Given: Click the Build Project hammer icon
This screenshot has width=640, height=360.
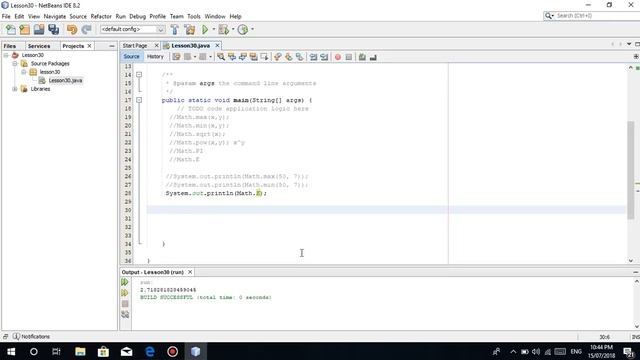Looking at the screenshot, I should [175, 29].
